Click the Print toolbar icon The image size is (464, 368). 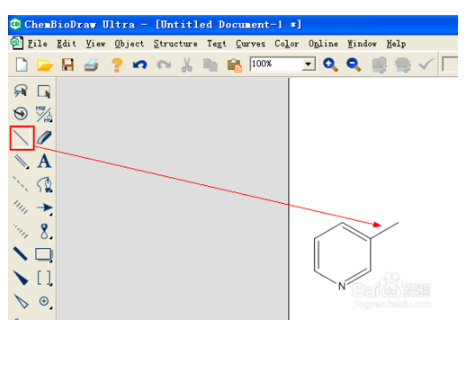[x=91, y=65]
